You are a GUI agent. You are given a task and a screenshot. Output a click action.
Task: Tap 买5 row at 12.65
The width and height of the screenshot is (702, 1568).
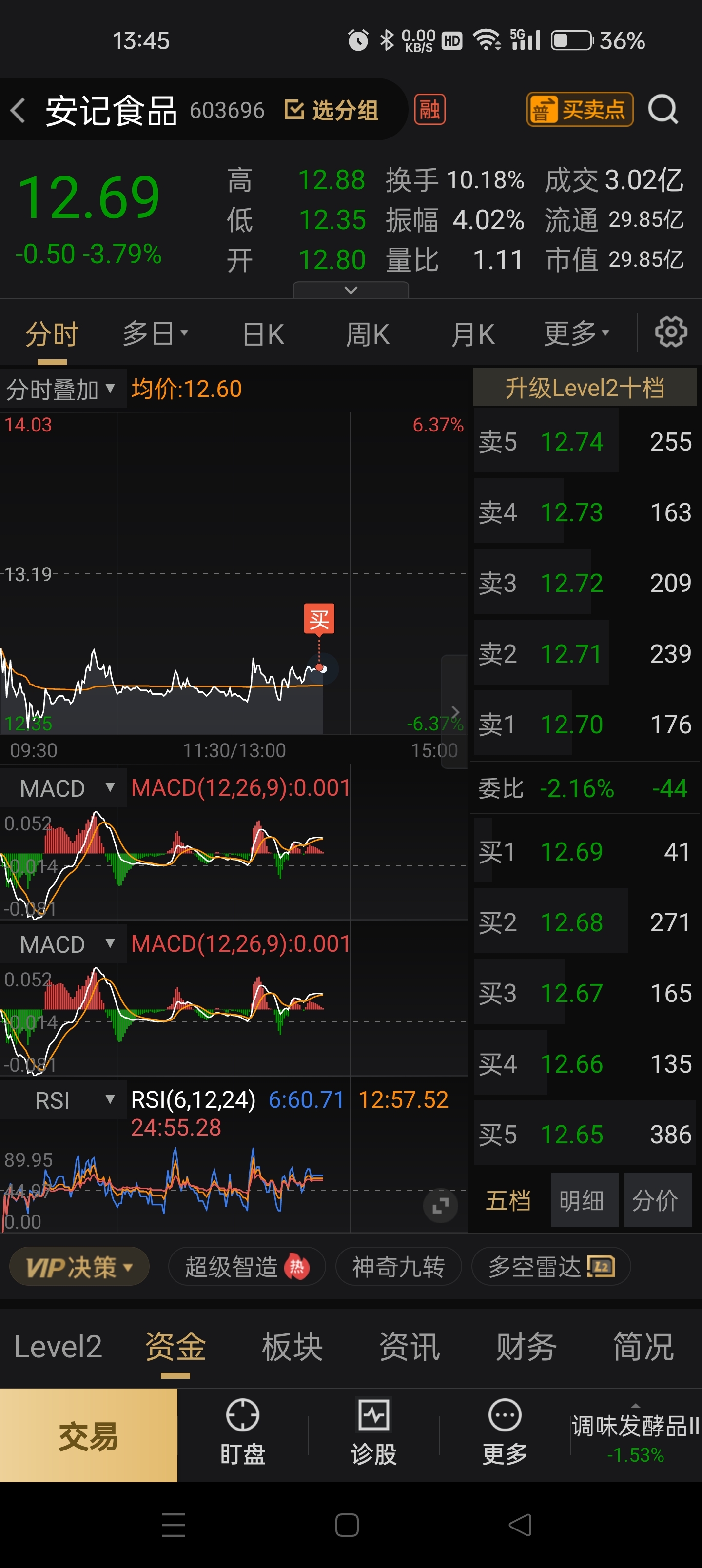585,1134
